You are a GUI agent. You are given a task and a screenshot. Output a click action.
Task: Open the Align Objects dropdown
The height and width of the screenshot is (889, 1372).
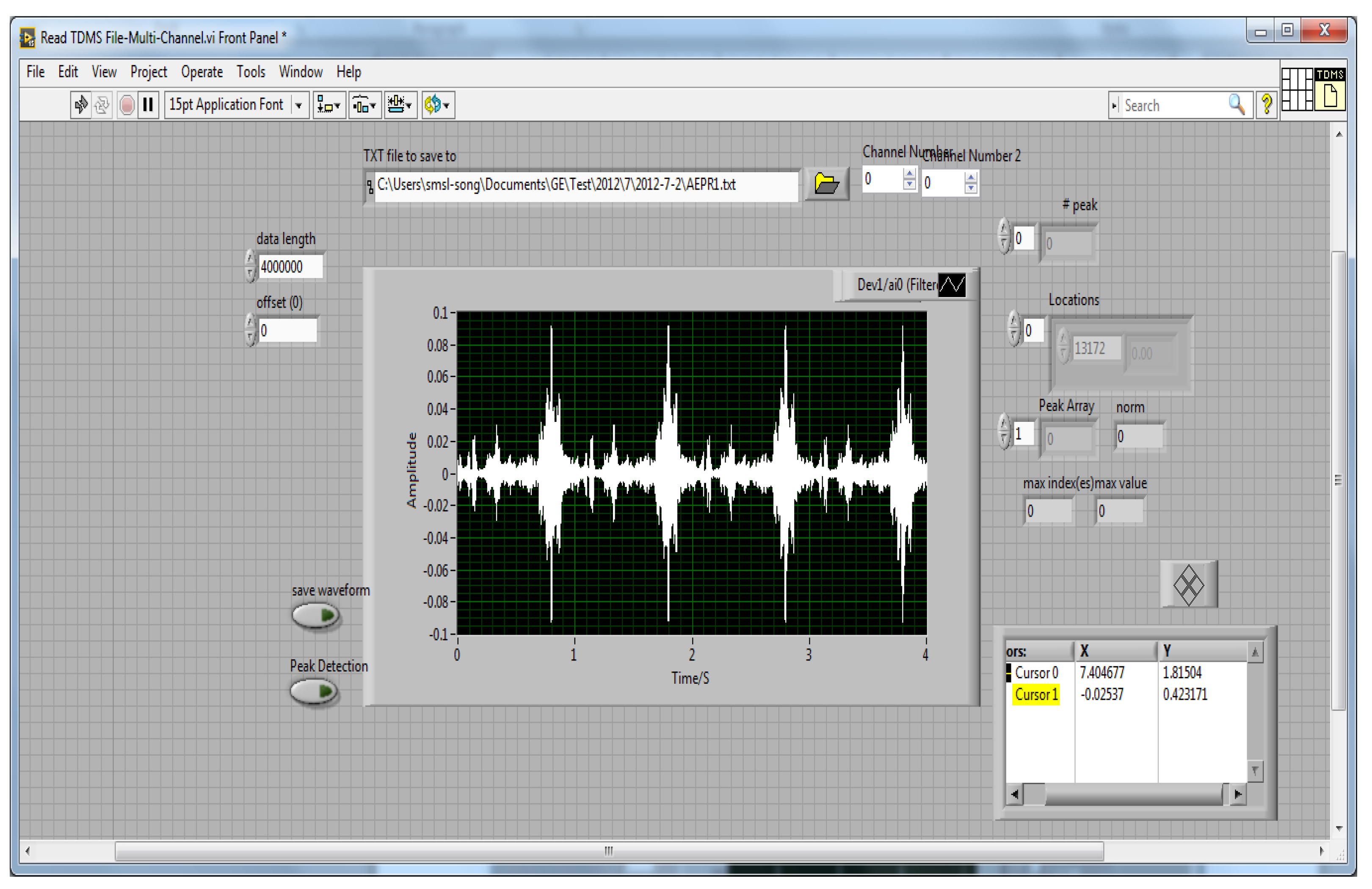pyautogui.click(x=329, y=105)
